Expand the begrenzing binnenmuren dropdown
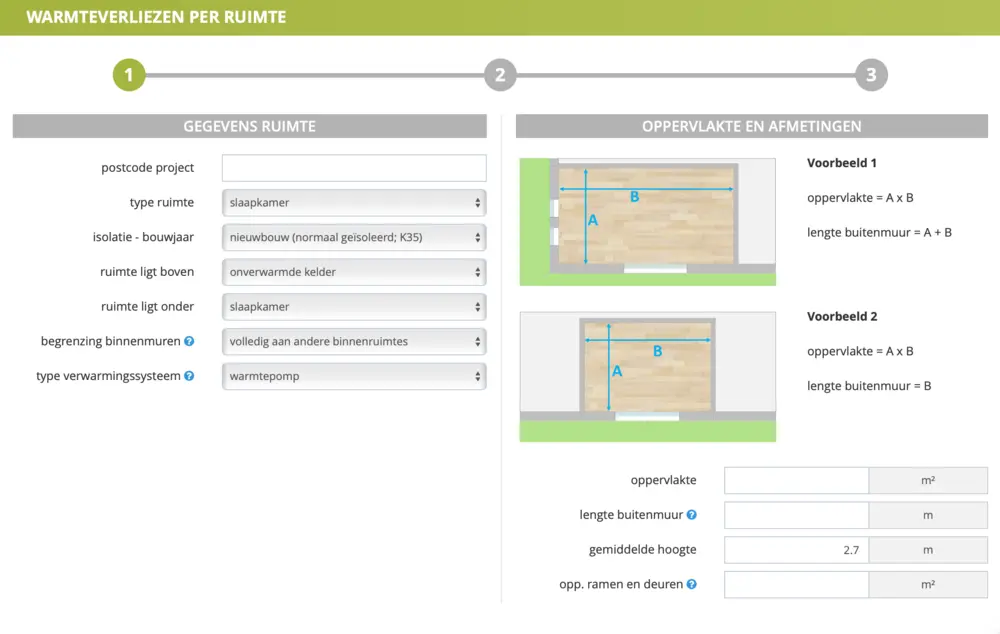Image resolution: width=1000 pixels, height=634 pixels. point(353,342)
